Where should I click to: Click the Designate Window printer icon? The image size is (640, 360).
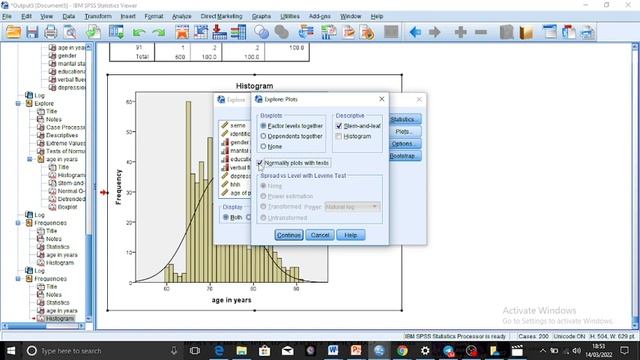coord(587,32)
